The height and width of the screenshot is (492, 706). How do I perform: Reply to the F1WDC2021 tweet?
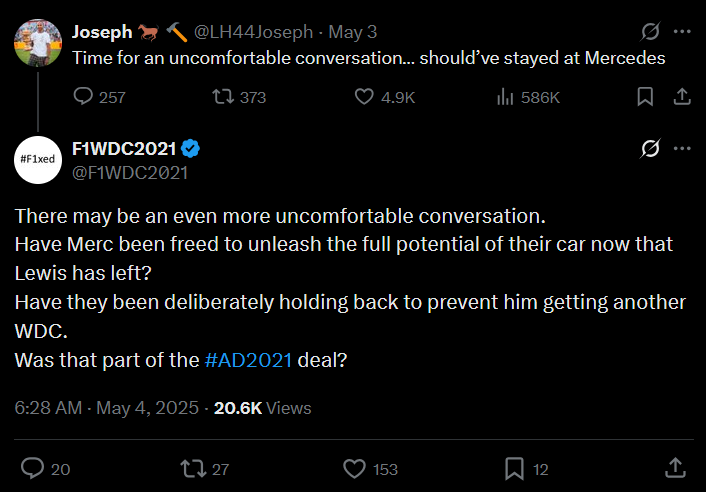pos(33,468)
